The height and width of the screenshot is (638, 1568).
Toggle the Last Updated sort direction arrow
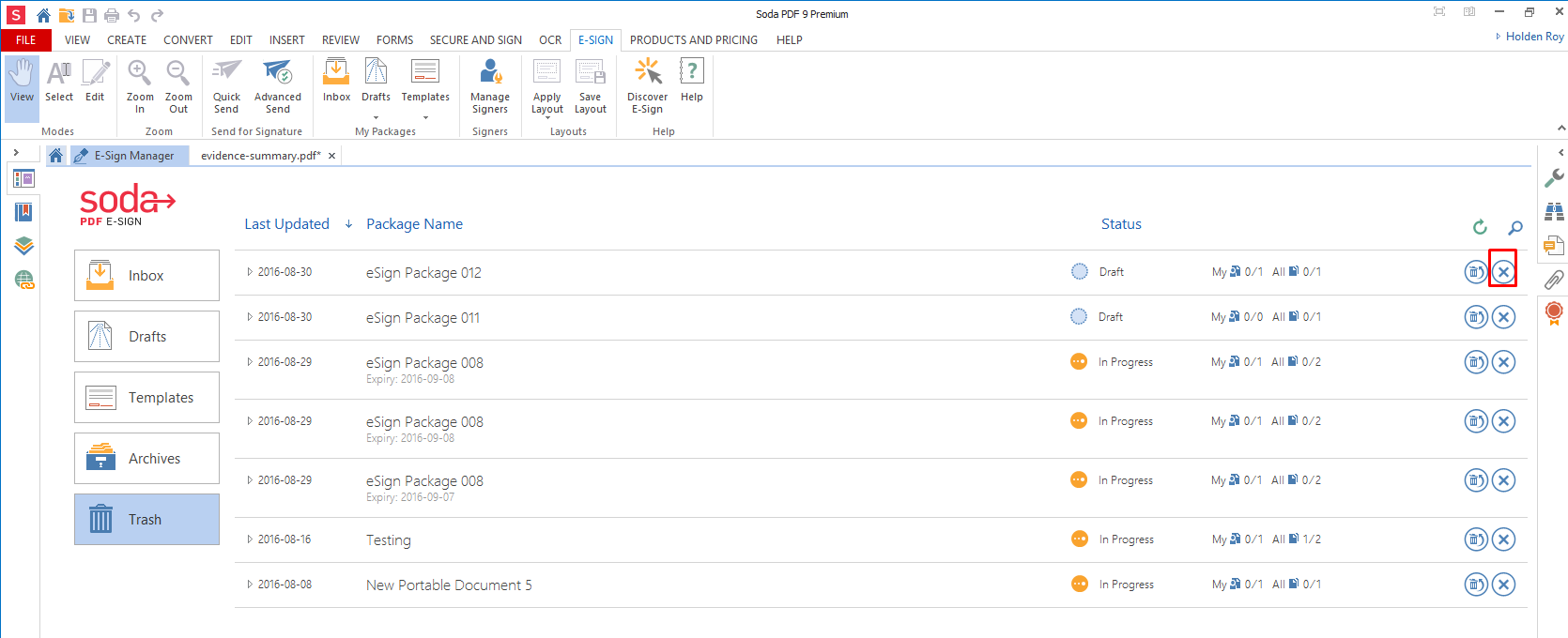click(x=348, y=224)
